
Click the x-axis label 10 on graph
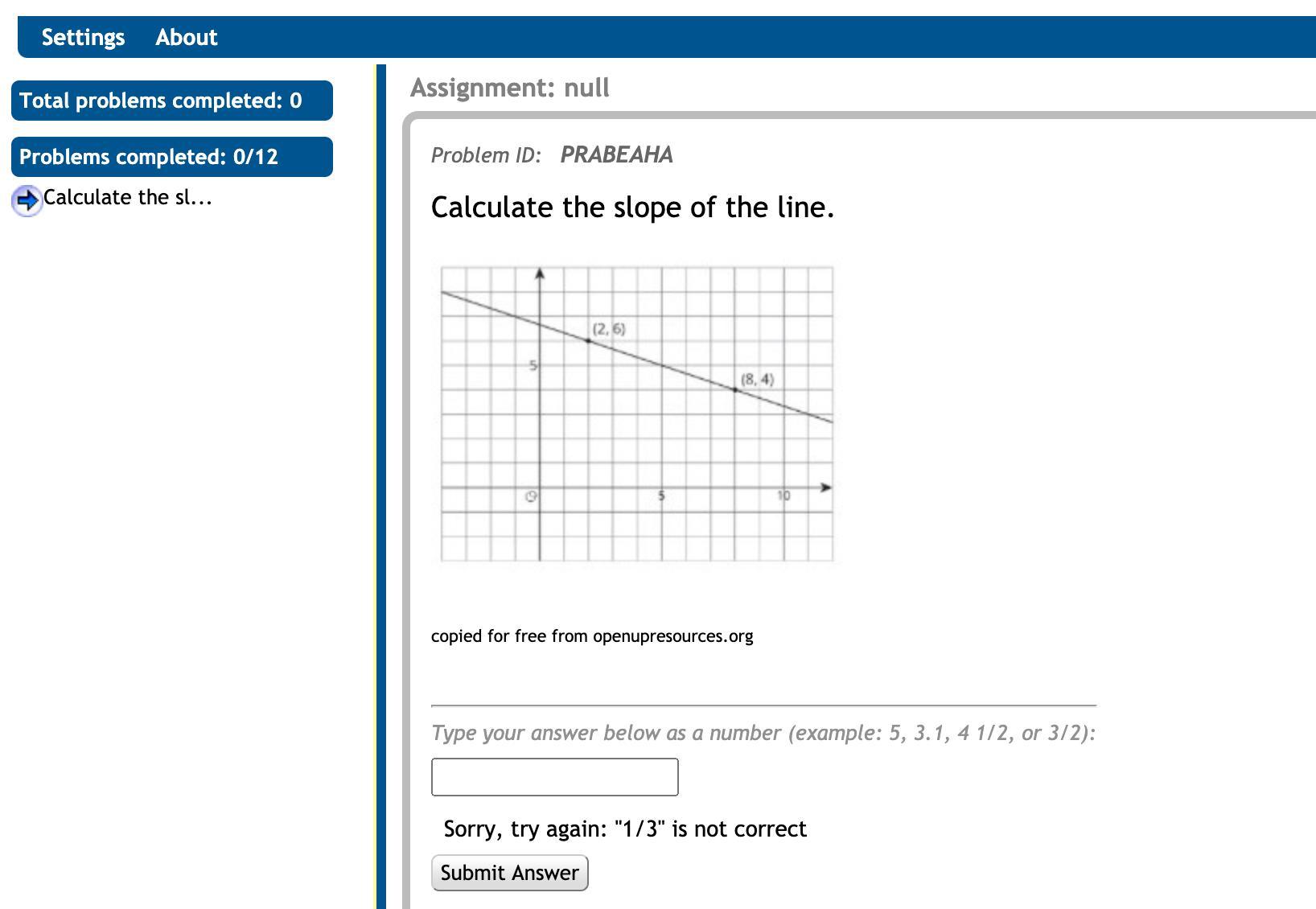(x=783, y=496)
